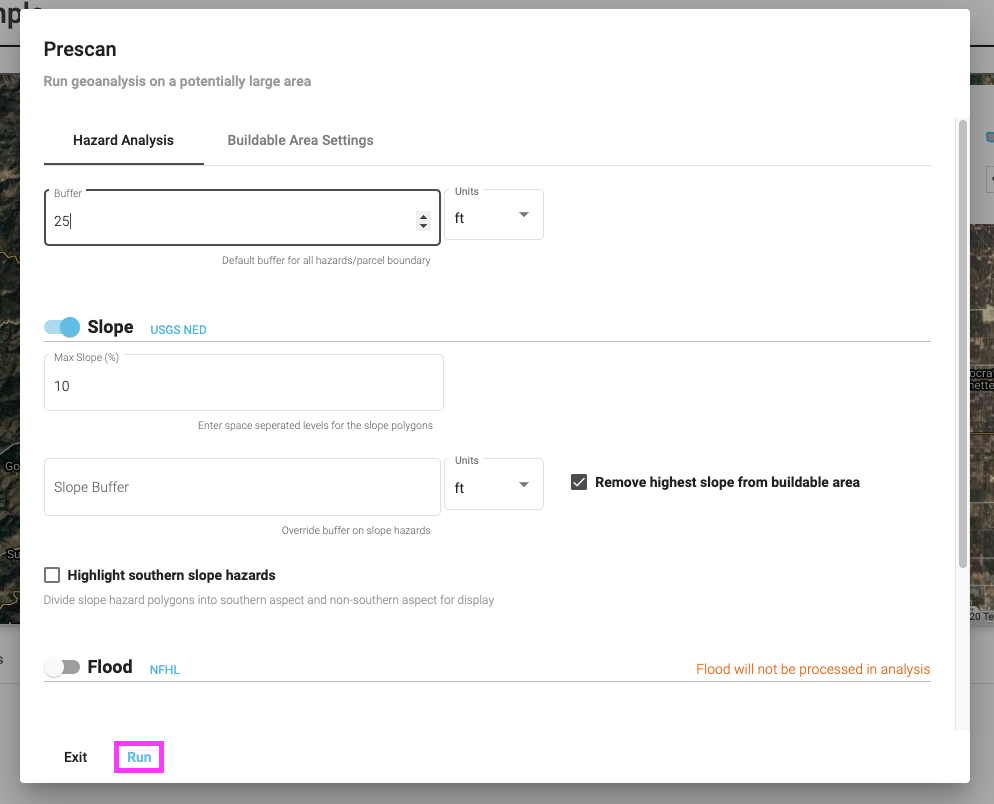Screen dimensions: 994x804
Task: Click the dialog's vertical scrollbar
Action: (962, 344)
